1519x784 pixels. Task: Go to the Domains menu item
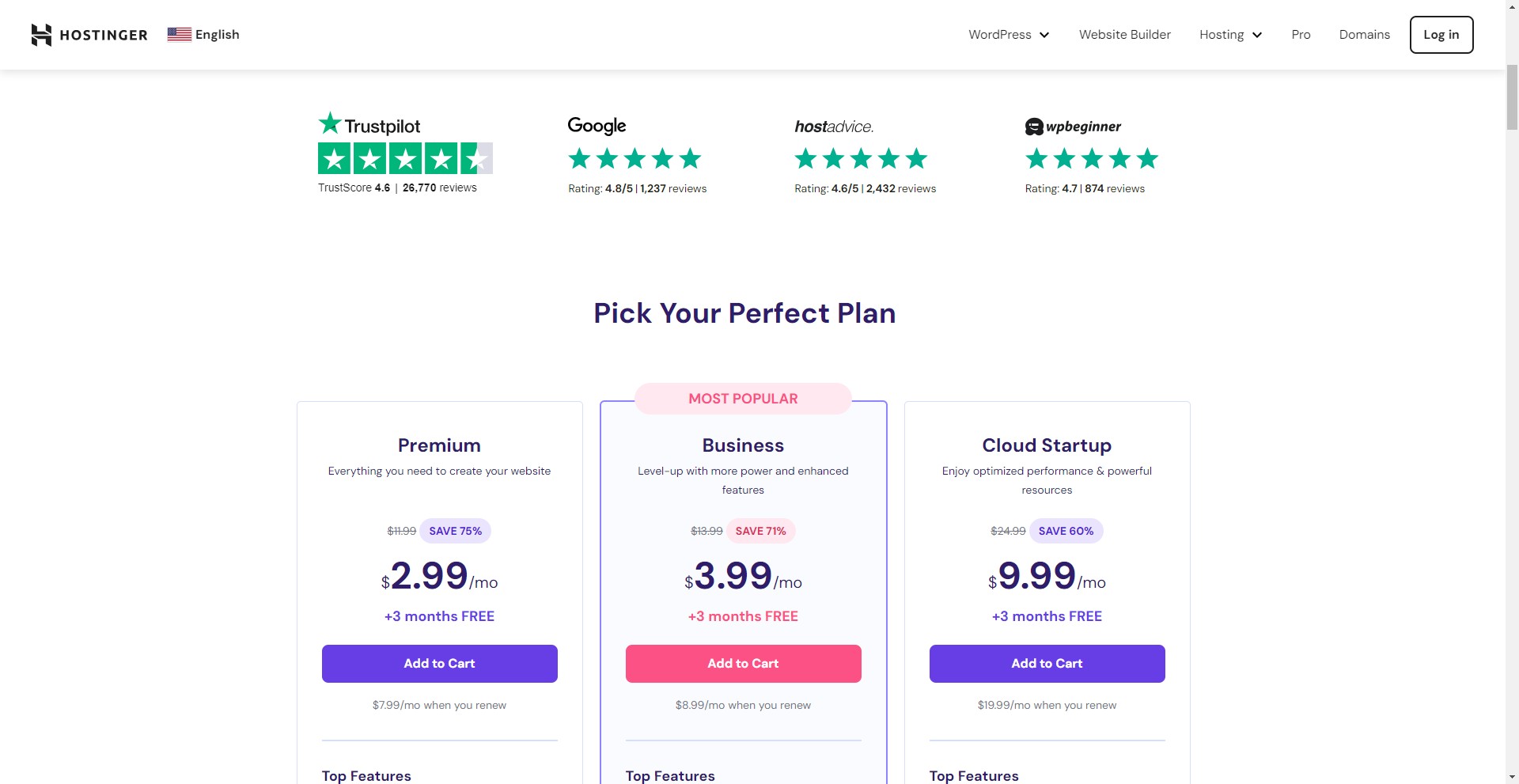pyautogui.click(x=1364, y=35)
